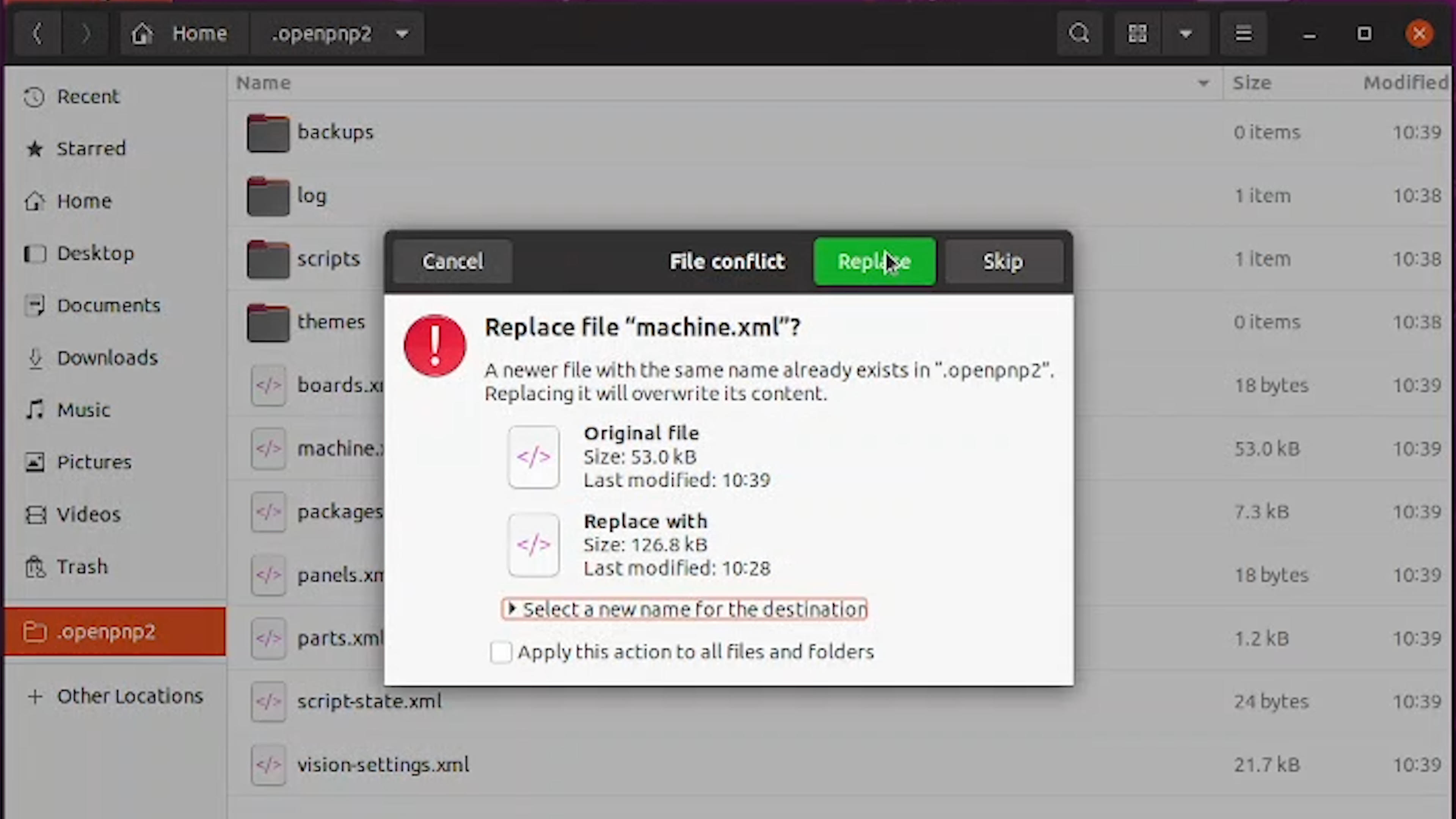Viewport: 1456px width, 819px height.
Task: Enable Apply this action to all files
Action: [x=501, y=652]
